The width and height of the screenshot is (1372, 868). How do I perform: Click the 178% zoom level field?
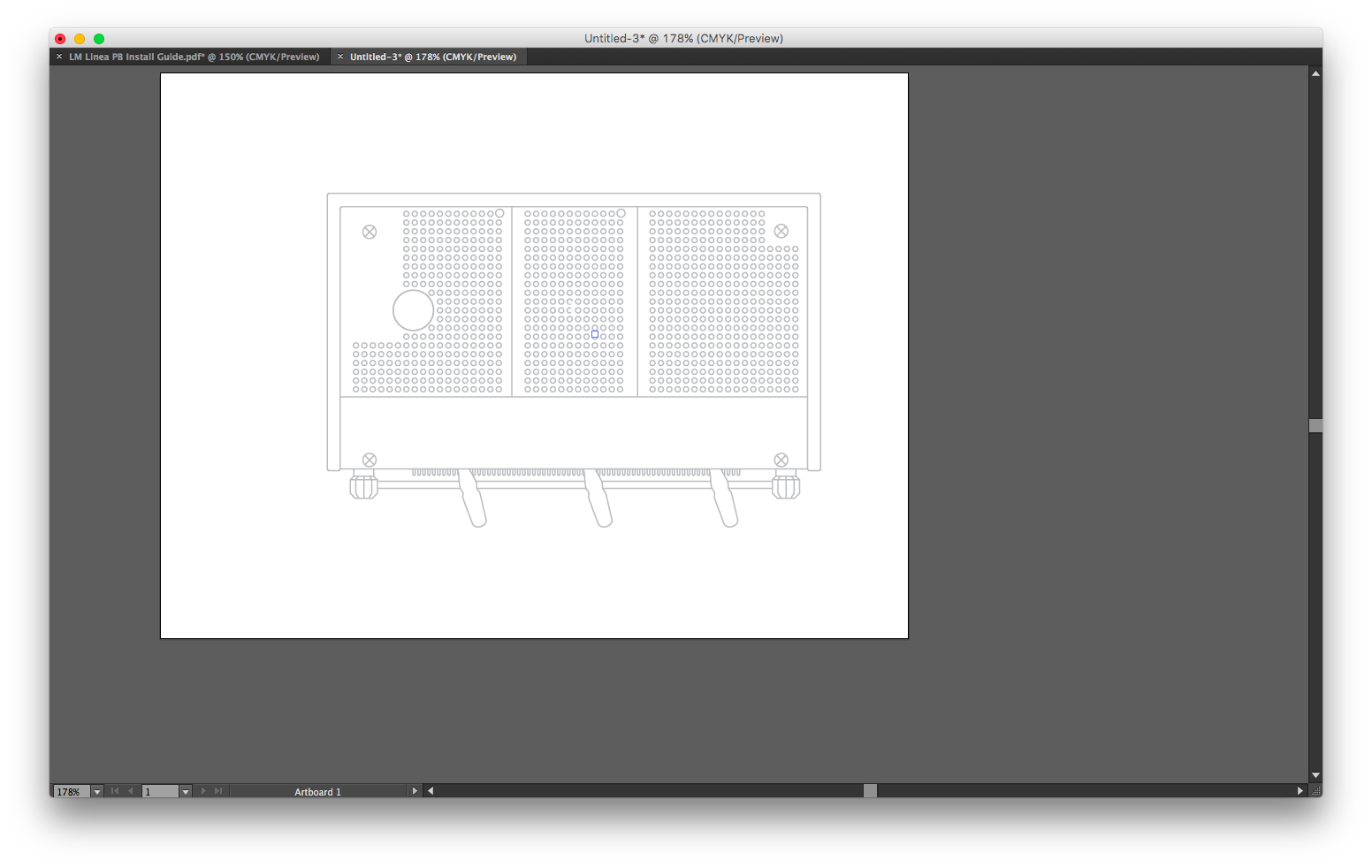click(x=72, y=792)
